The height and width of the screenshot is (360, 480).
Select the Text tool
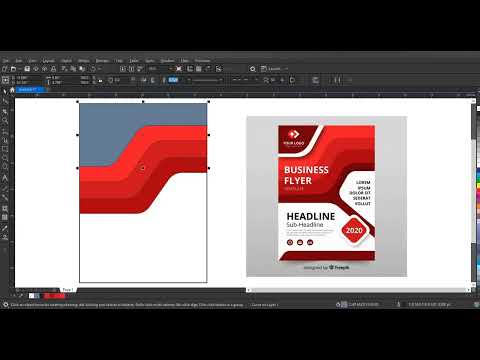(x=5, y=178)
